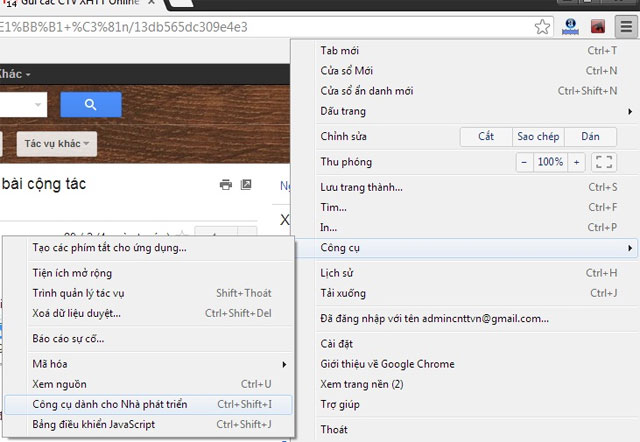Open the Khác dropdown in Google bar

15,74
